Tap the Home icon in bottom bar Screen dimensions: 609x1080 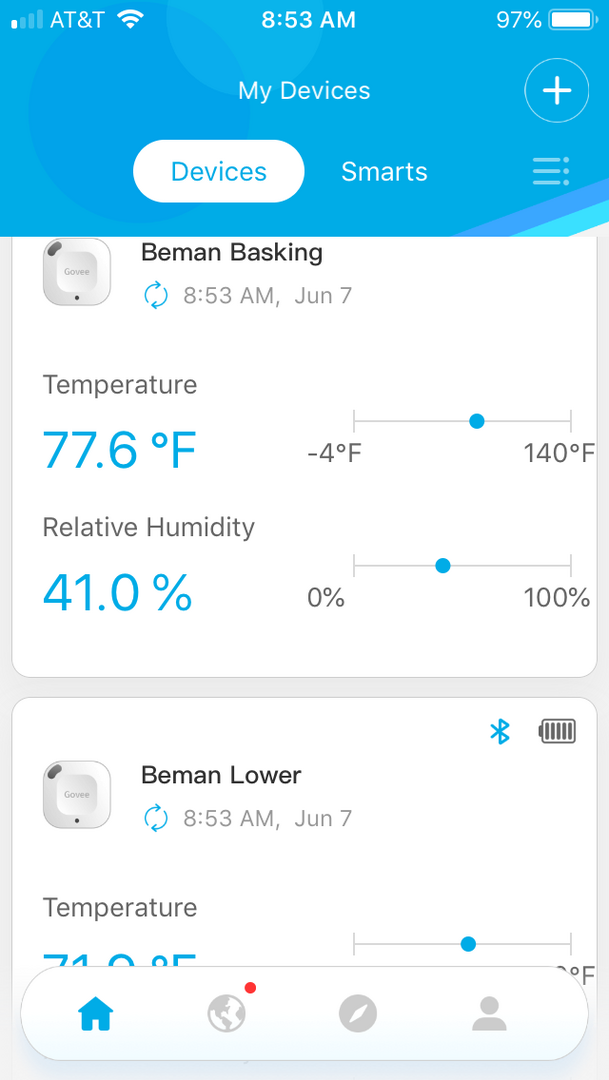coord(96,1015)
